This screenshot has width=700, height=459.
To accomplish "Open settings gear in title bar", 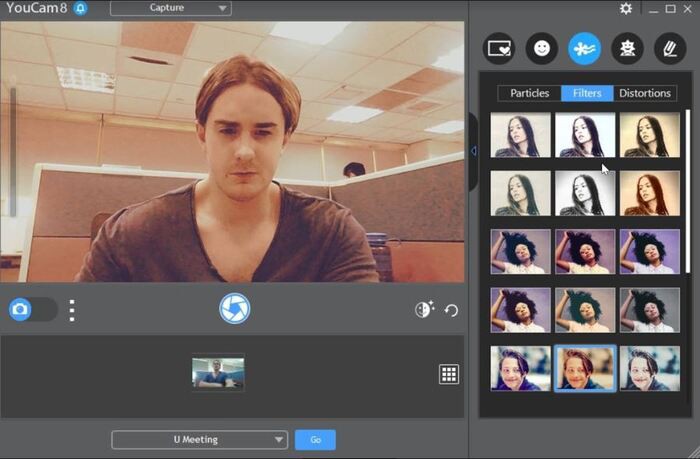I will (x=625, y=9).
